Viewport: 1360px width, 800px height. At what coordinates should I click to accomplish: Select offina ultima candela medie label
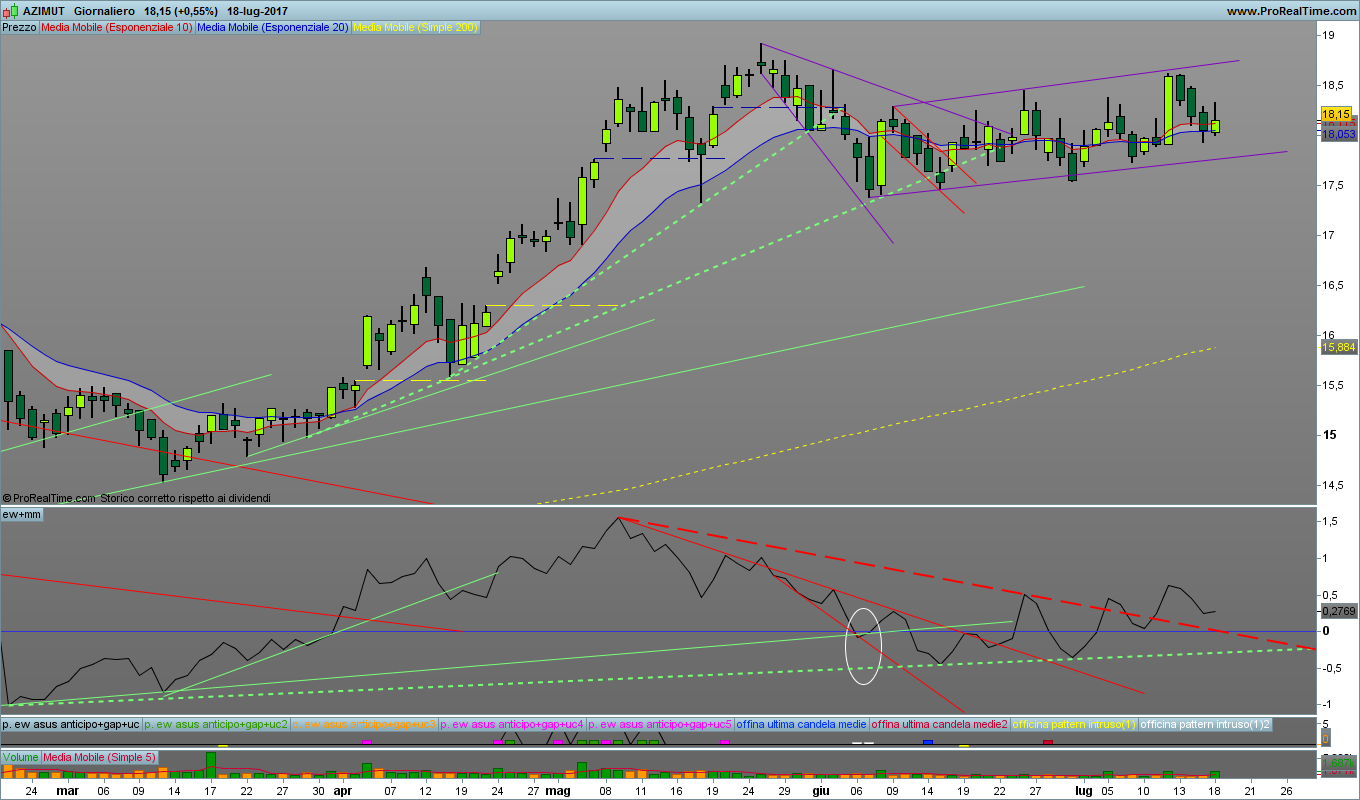(x=801, y=723)
